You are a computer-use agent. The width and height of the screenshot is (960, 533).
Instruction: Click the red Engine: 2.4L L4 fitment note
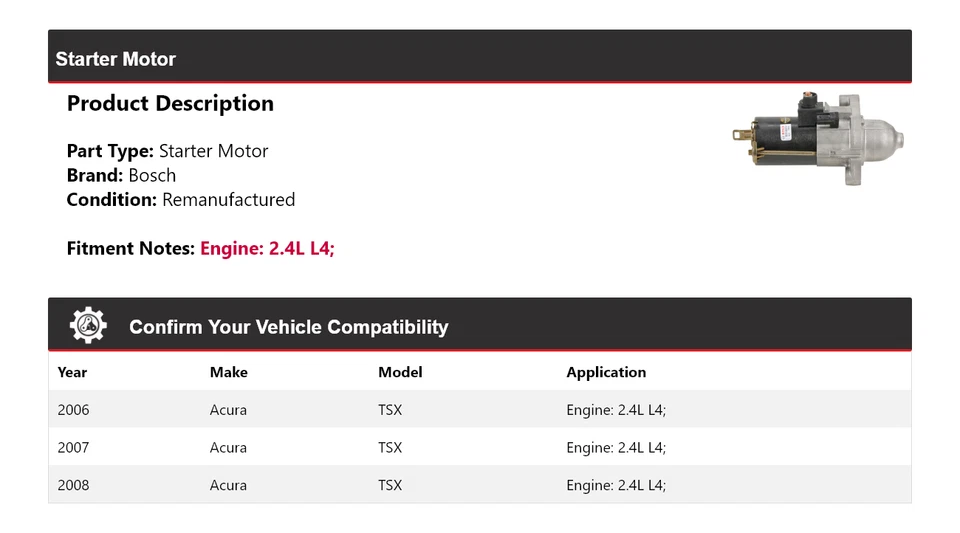click(x=267, y=248)
